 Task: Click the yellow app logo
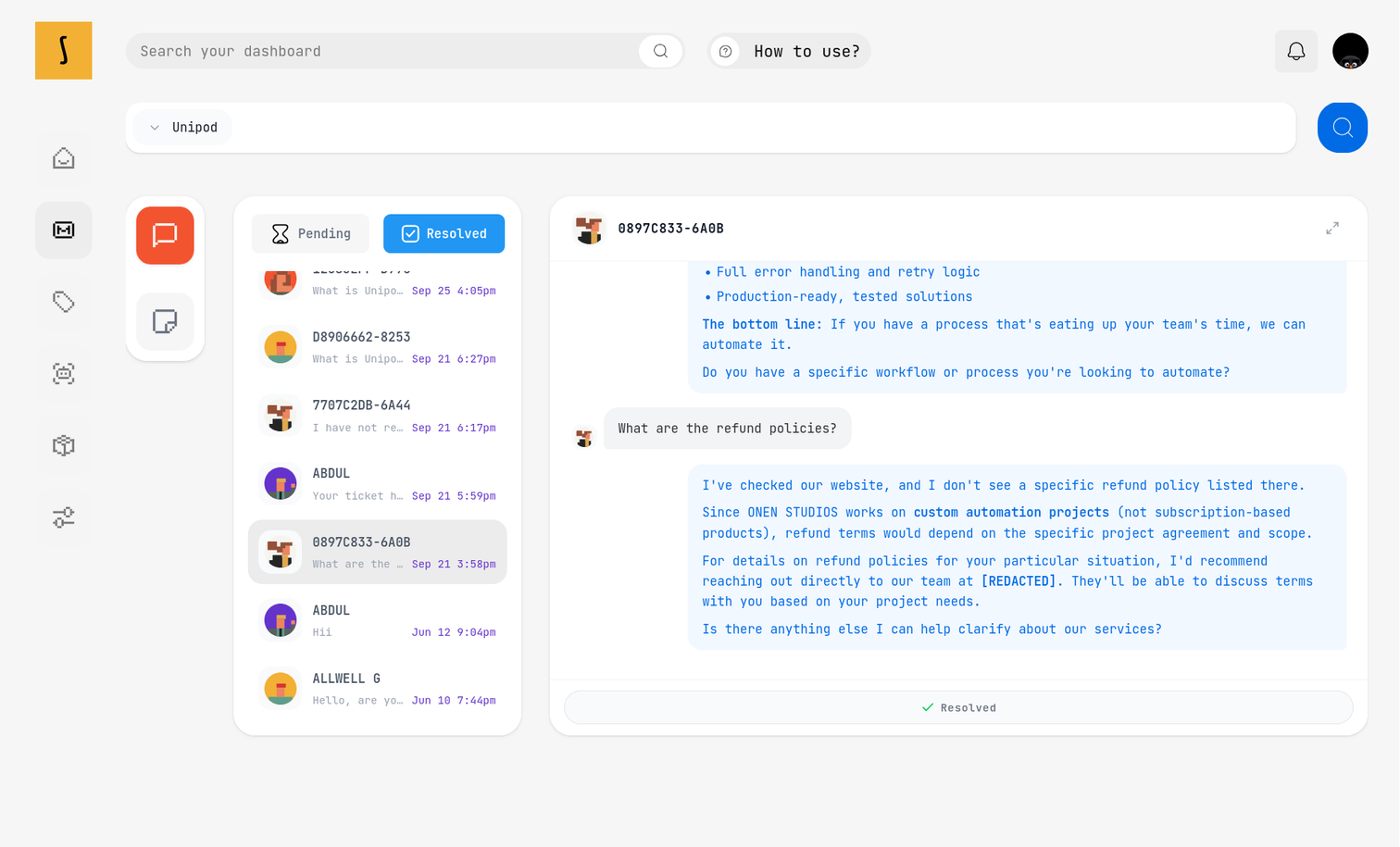click(63, 51)
